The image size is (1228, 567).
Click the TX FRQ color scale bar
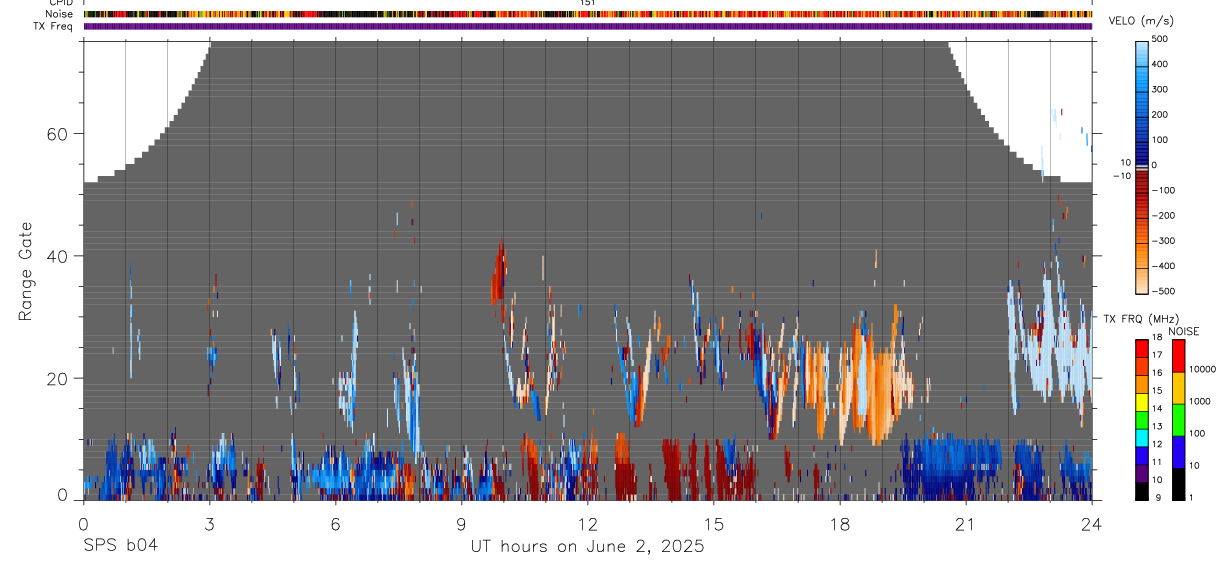point(1142,420)
